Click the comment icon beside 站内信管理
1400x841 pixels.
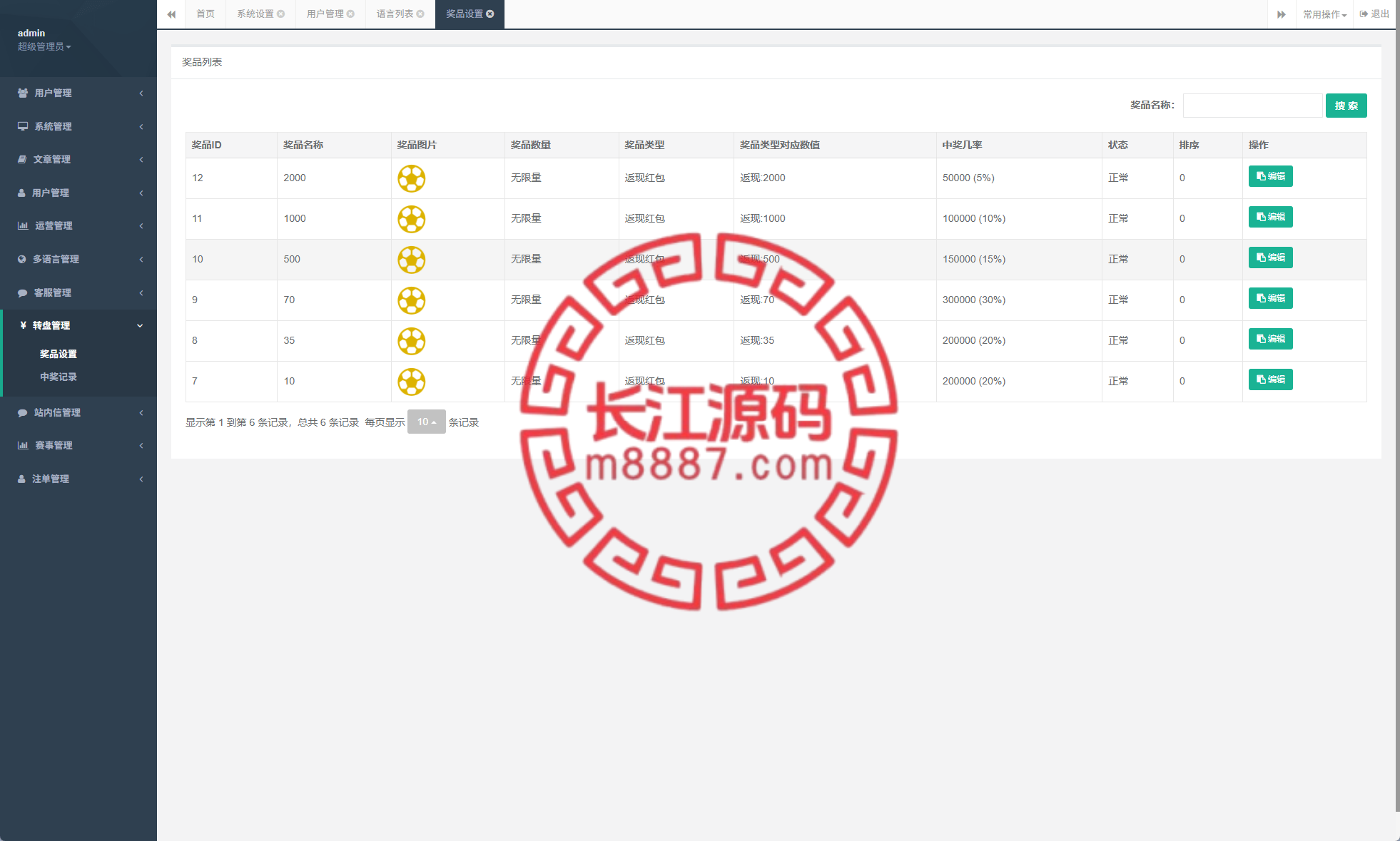coord(23,413)
